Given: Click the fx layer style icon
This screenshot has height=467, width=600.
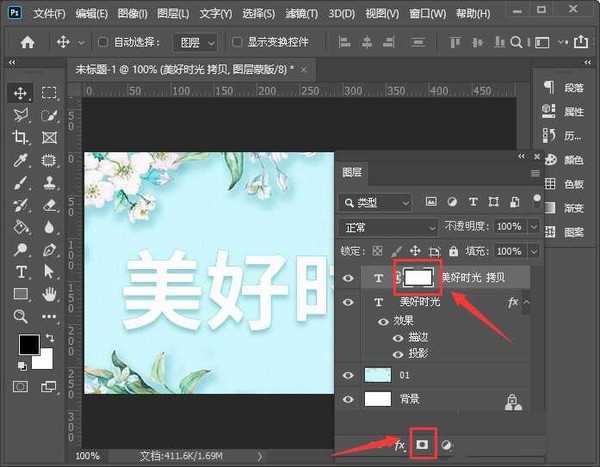Looking at the screenshot, I should click(399, 444).
